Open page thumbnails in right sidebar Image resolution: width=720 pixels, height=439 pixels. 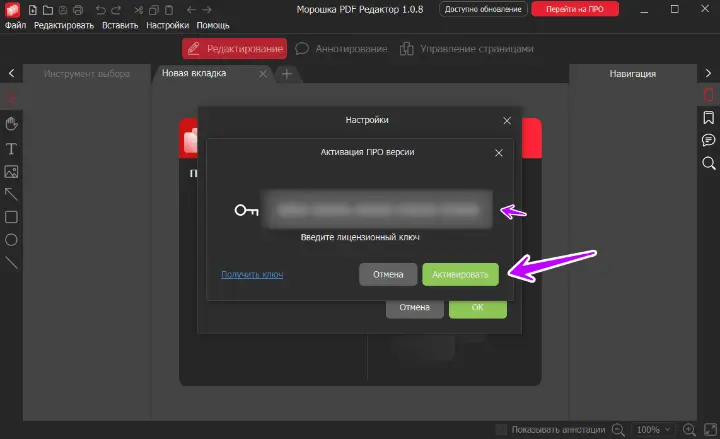[x=709, y=95]
